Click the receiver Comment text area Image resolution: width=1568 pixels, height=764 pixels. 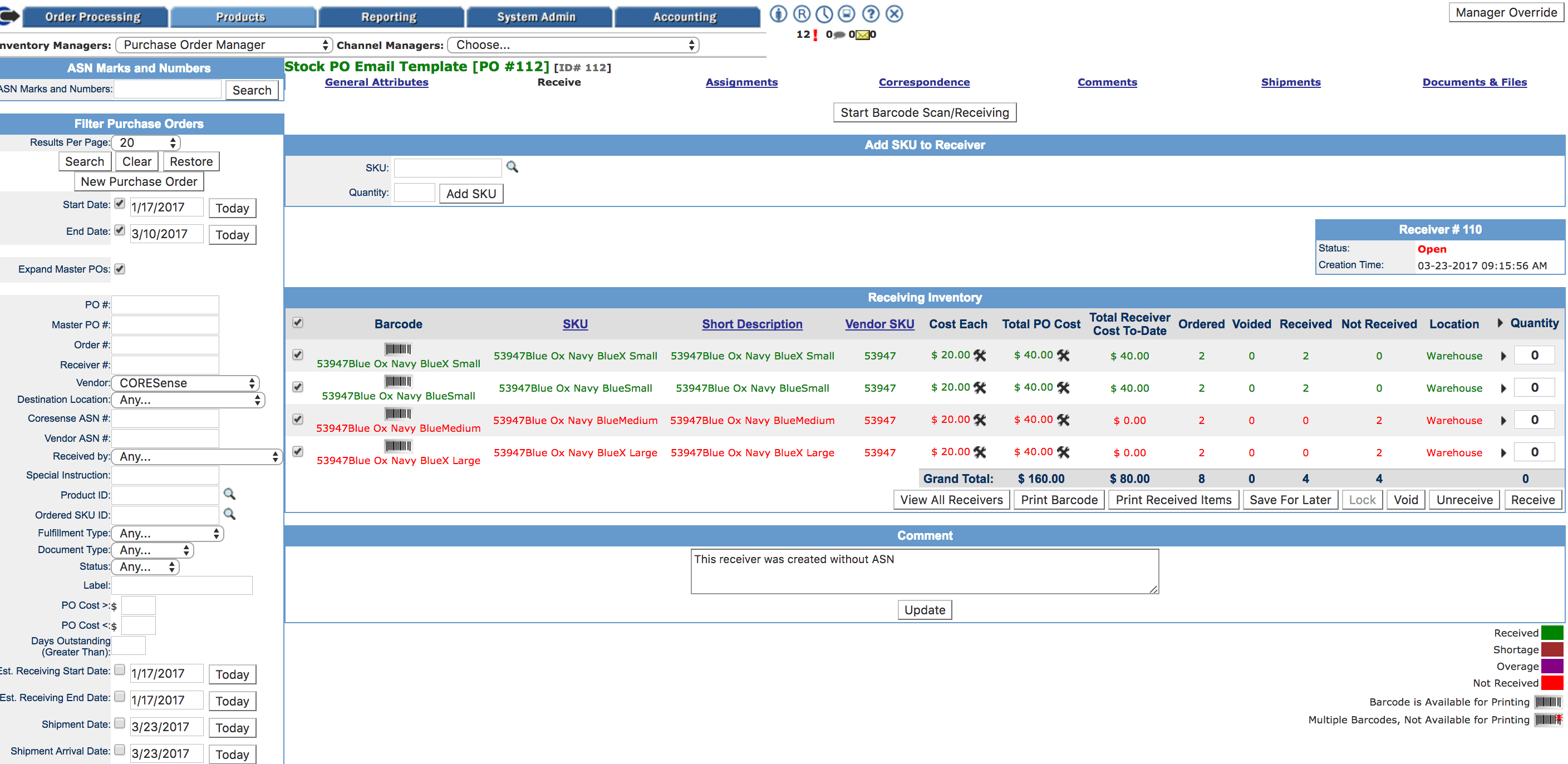pyautogui.click(x=925, y=572)
